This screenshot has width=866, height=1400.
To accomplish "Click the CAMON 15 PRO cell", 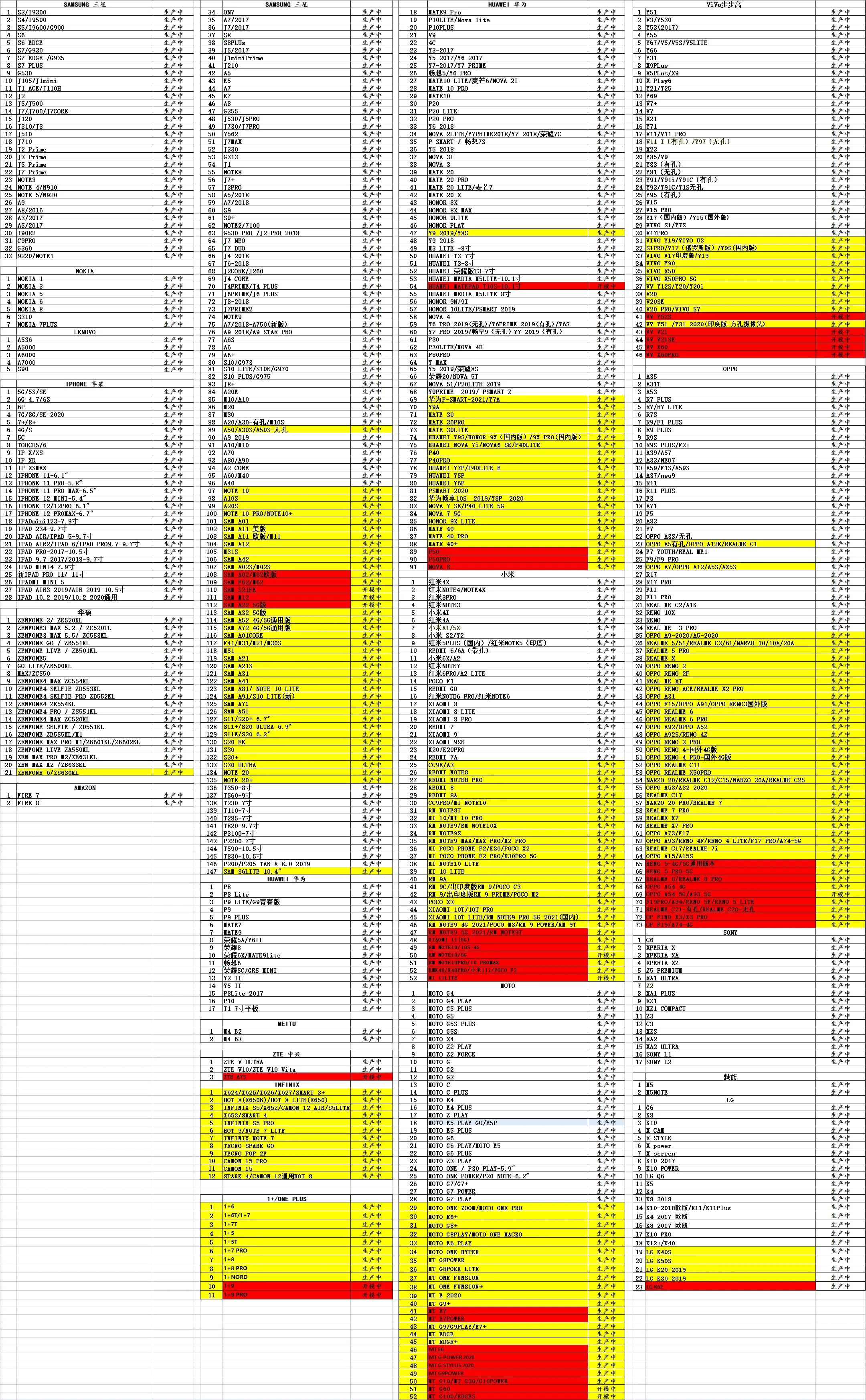I will [x=286, y=1161].
